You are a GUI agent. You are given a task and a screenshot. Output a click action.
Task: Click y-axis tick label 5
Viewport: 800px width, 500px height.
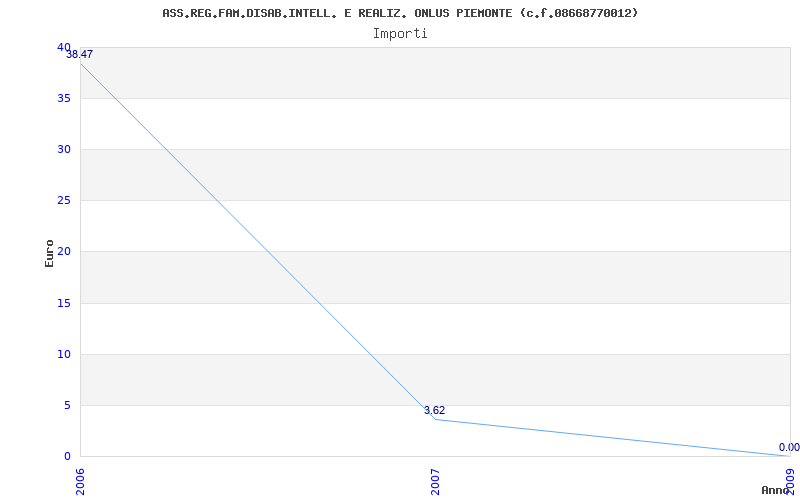(67, 406)
